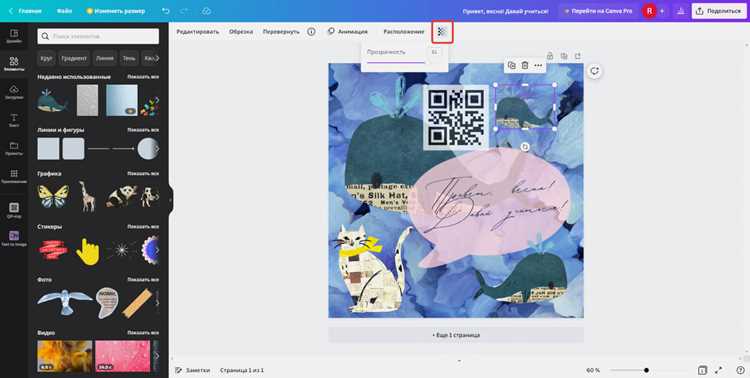Open the QR-code app in sidebar
750x378 pixels.
pos(14,210)
